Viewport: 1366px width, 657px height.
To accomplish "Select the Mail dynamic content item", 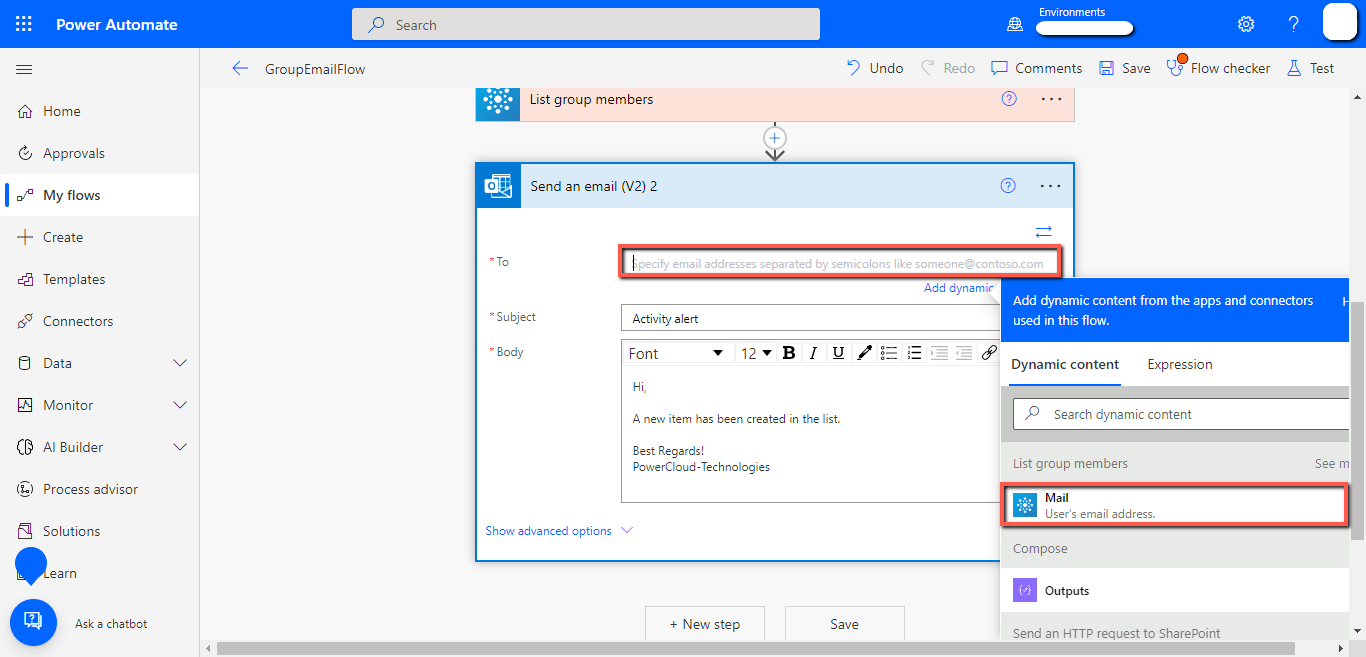I will (x=1174, y=505).
